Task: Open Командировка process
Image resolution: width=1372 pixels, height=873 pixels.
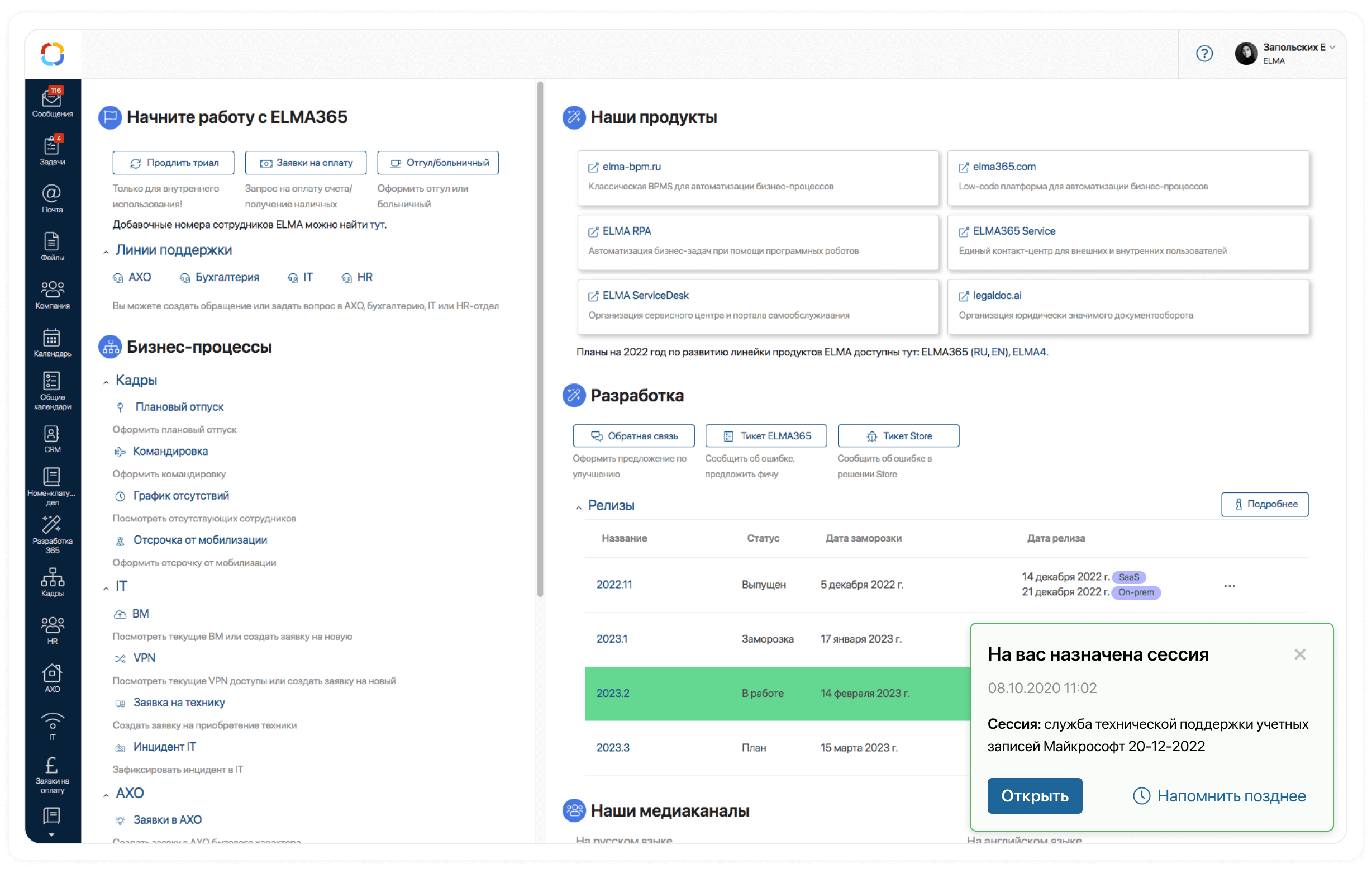Action: click(170, 451)
